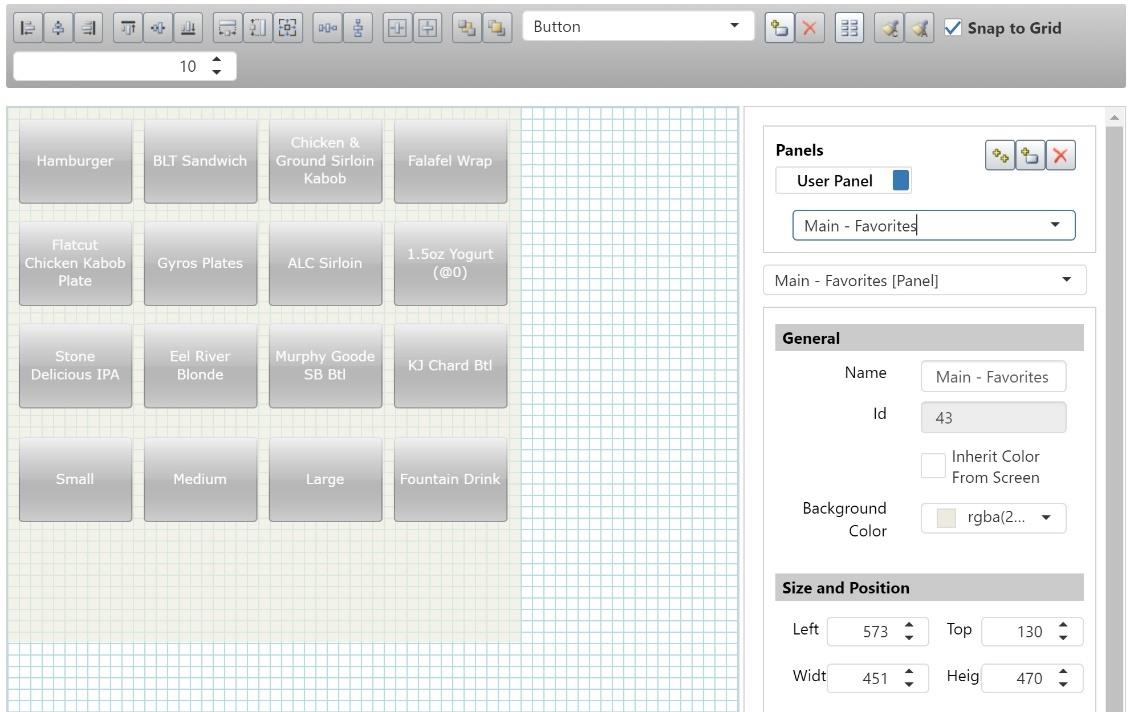Click the Distribute Horizontally spacing icon
The height and width of the screenshot is (712, 1130).
tap(327, 28)
